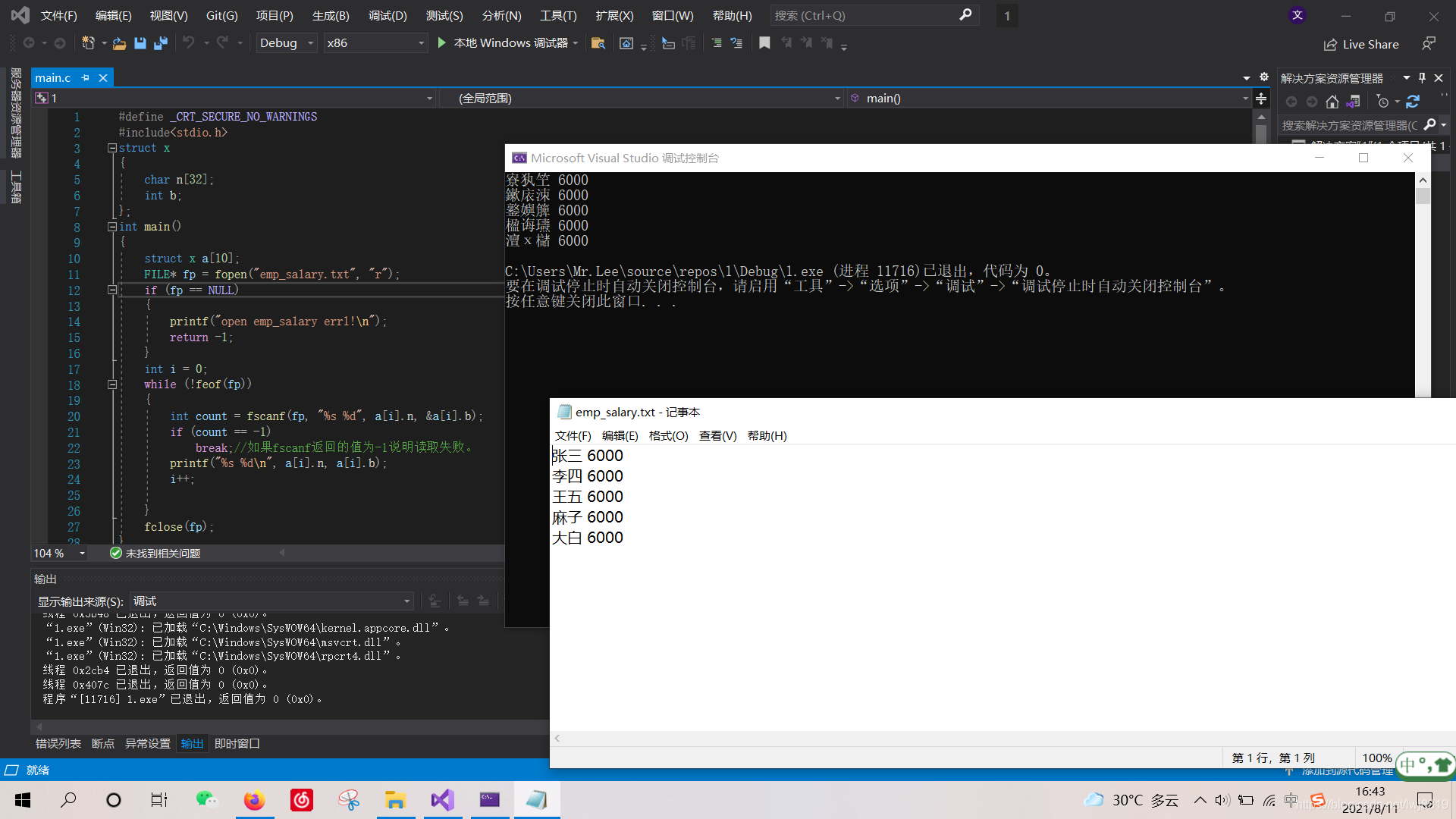Click the 工具箱 side tab
Image resolution: width=1456 pixels, height=819 pixels.
[15, 187]
